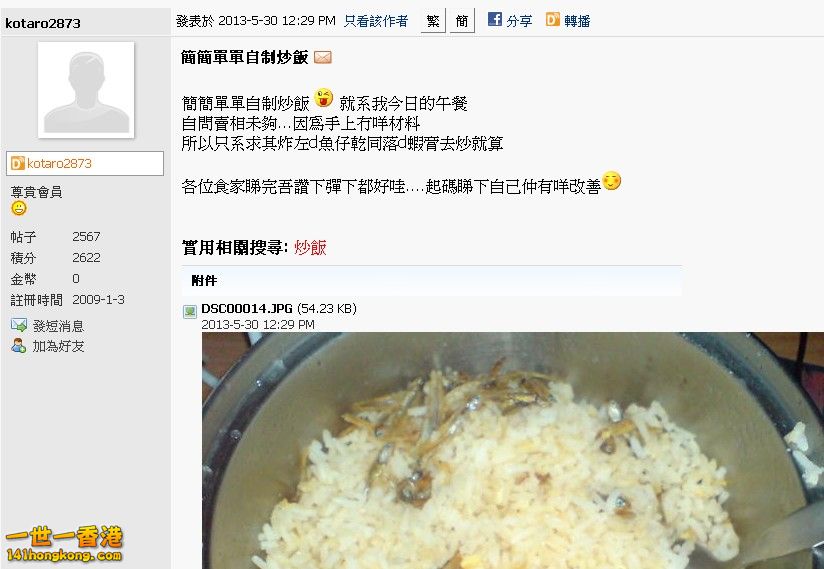Click the smiley icon under 尊貴會員
Viewport: 824px width, 569px height.
click(x=19, y=208)
